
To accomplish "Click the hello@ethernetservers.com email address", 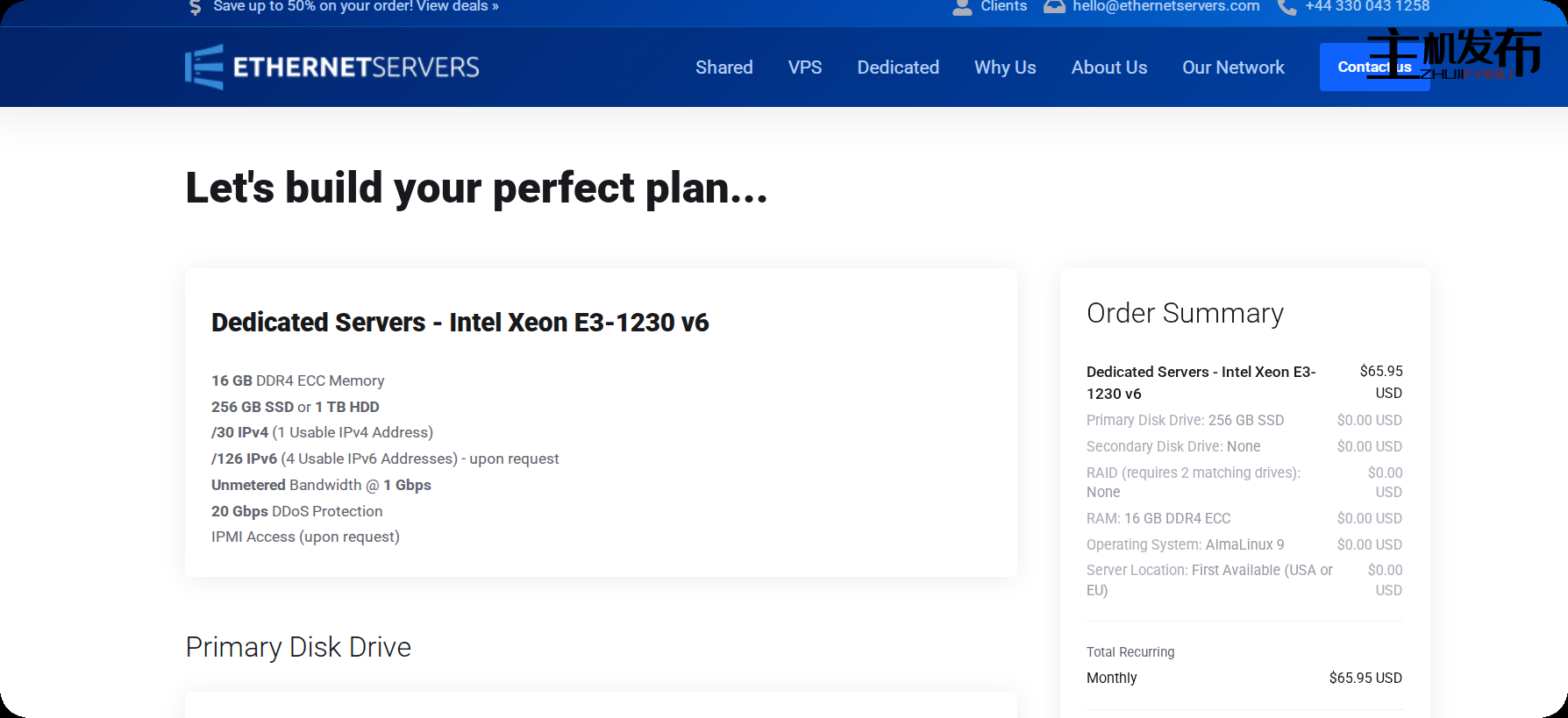I will coord(1165,7).
